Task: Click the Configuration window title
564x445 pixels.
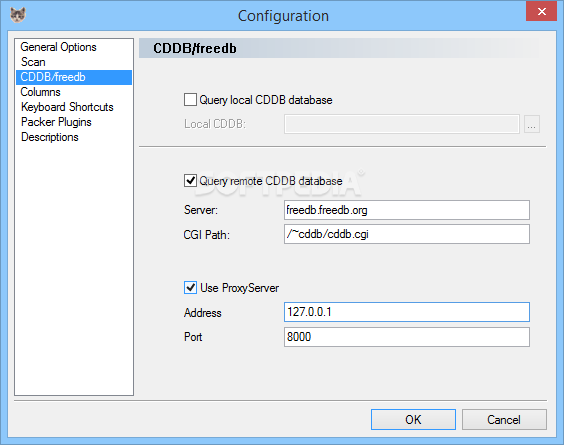Action: pyautogui.click(x=283, y=16)
